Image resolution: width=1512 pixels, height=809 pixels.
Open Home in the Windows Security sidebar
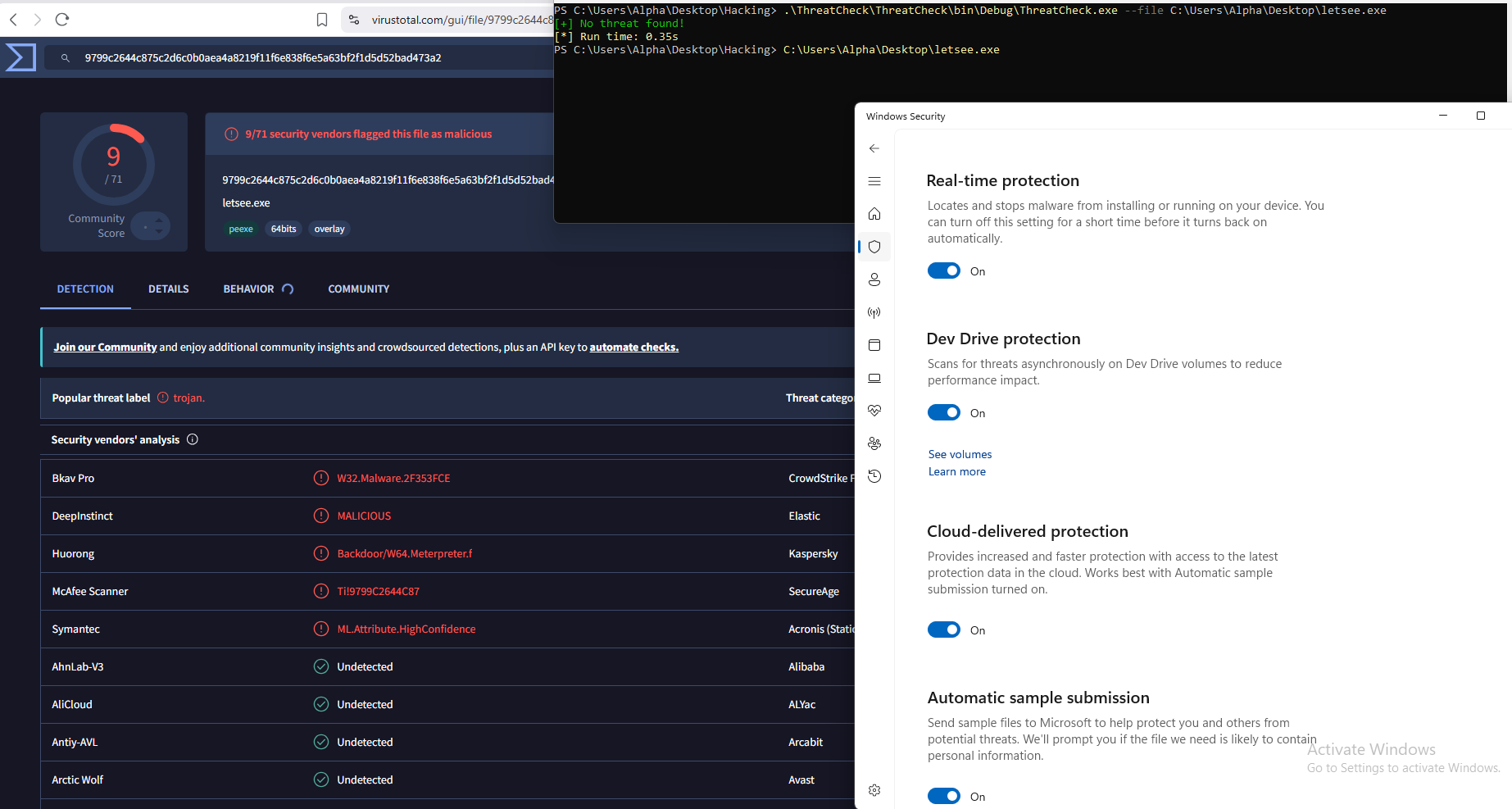tap(874, 214)
